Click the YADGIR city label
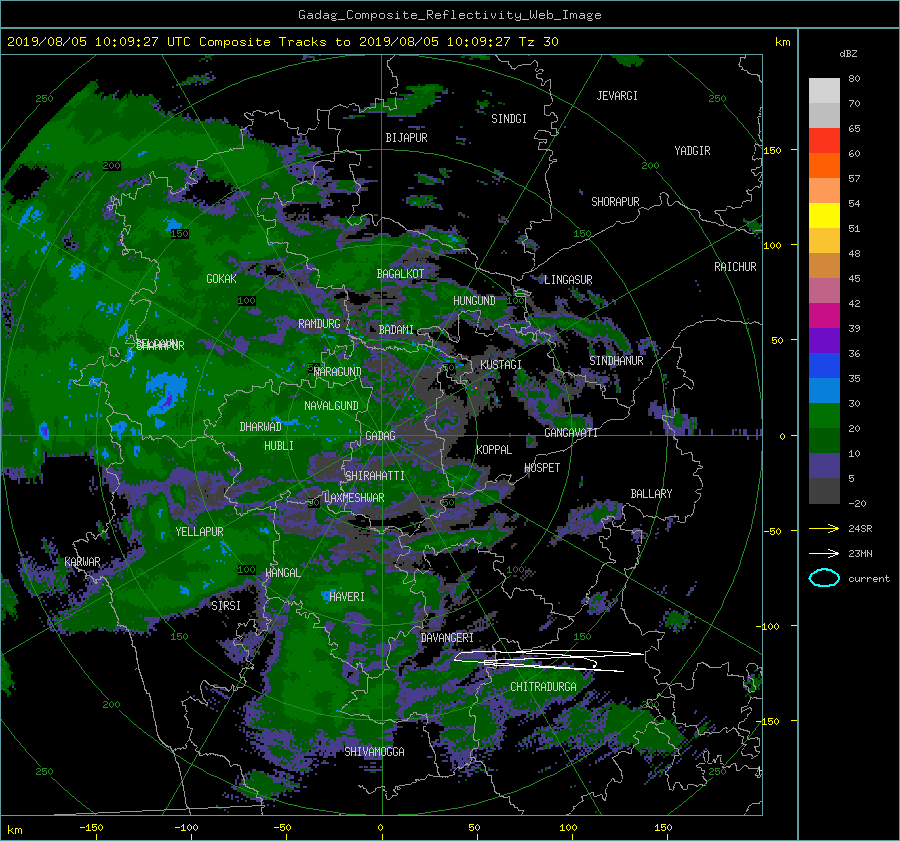Viewport: 900px width, 841px height. point(692,151)
